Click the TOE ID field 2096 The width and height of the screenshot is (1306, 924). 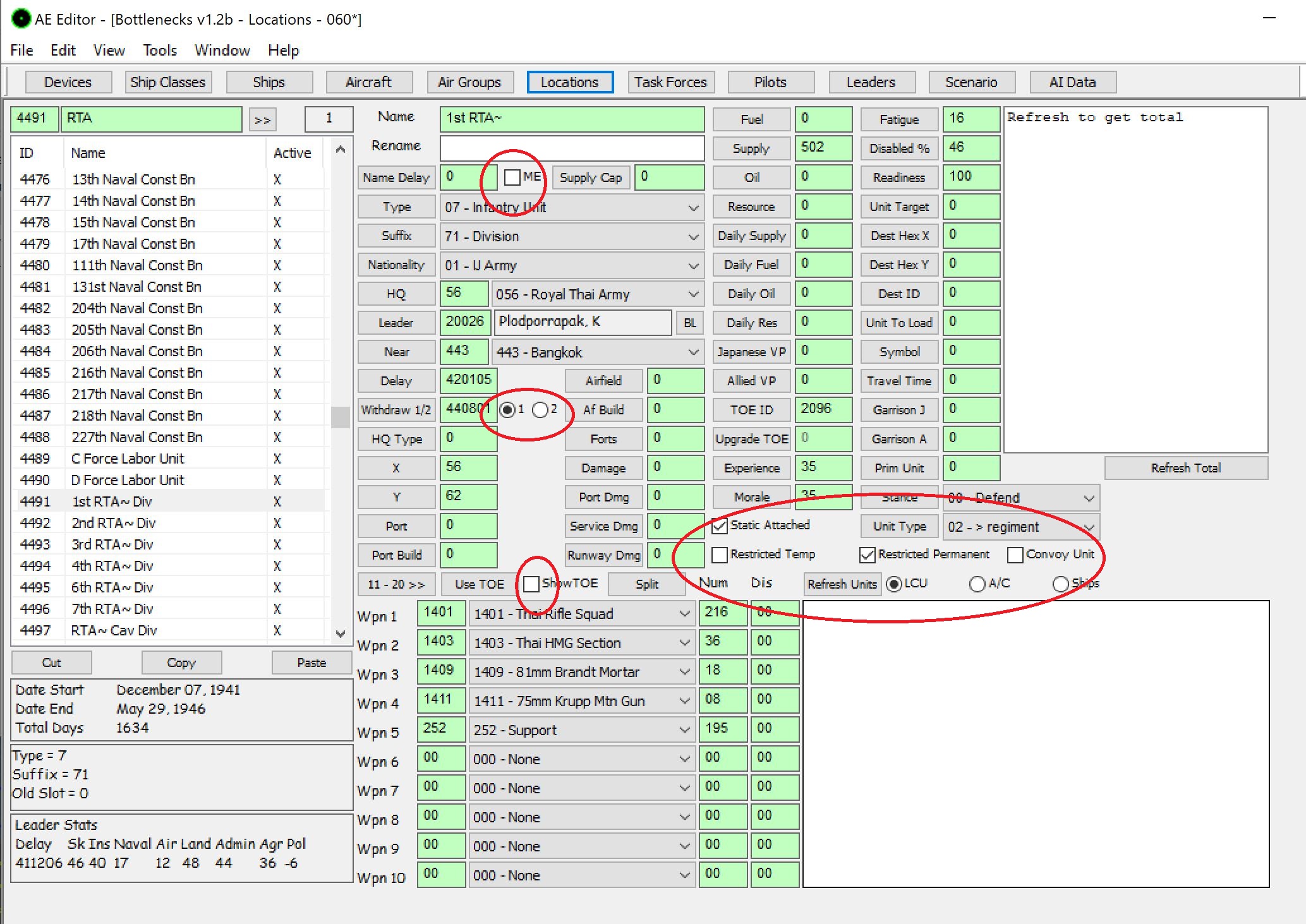pos(824,409)
